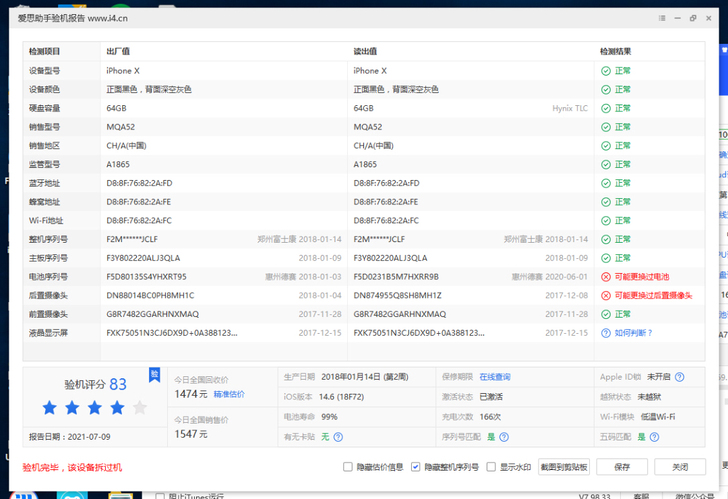Maximize the 验机报告 window
The height and width of the screenshot is (499, 728).
[693, 18]
